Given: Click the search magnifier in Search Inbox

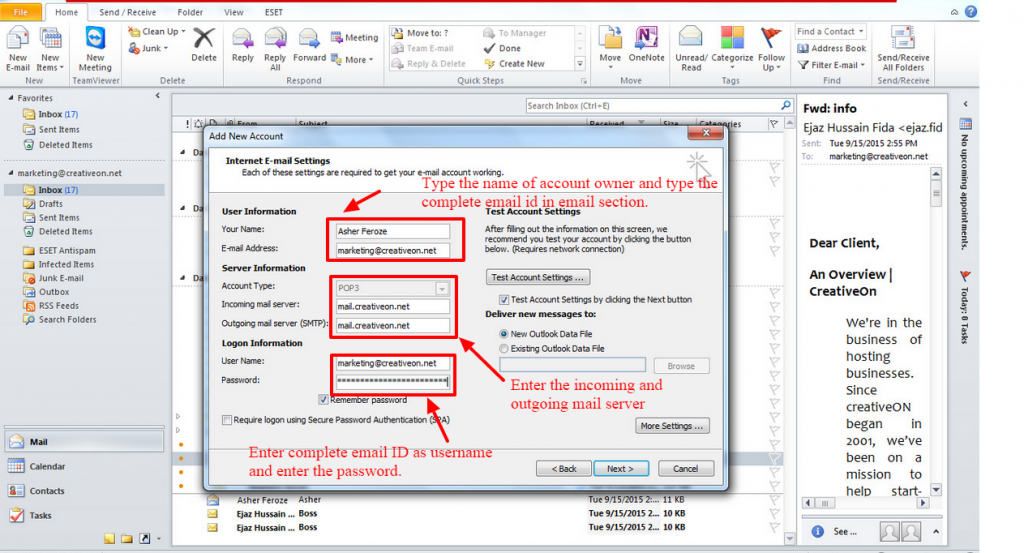Looking at the screenshot, I should pyautogui.click(x=786, y=105).
